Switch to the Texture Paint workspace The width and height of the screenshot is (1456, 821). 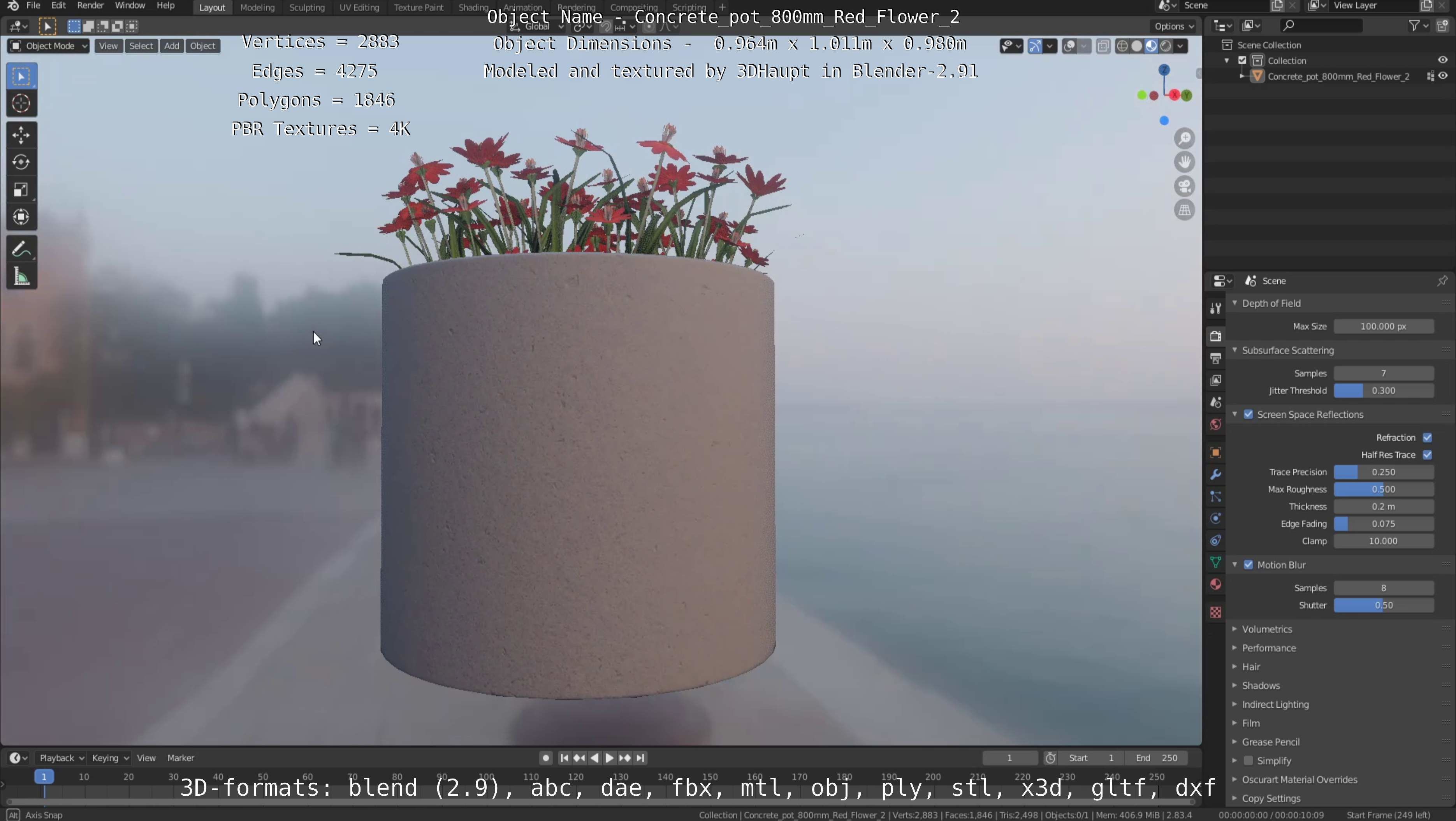[419, 7]
